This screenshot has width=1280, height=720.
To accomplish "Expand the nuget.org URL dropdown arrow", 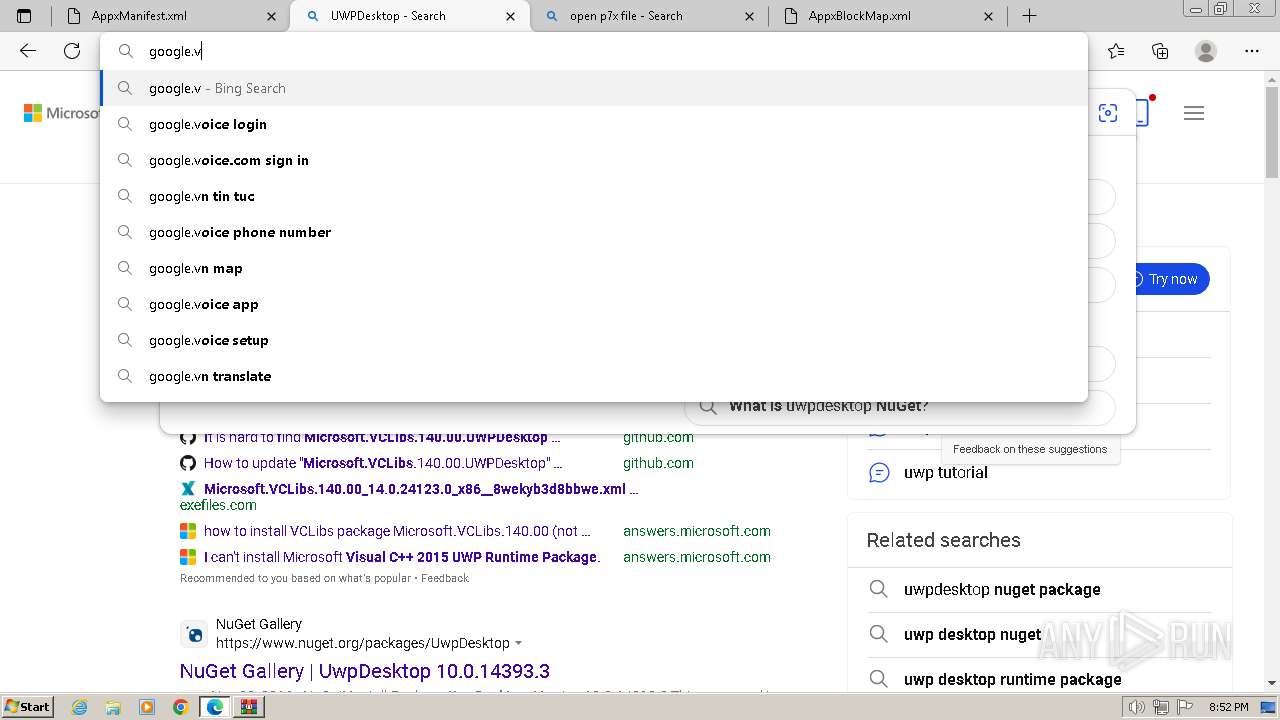I will [x=518, y=643].
